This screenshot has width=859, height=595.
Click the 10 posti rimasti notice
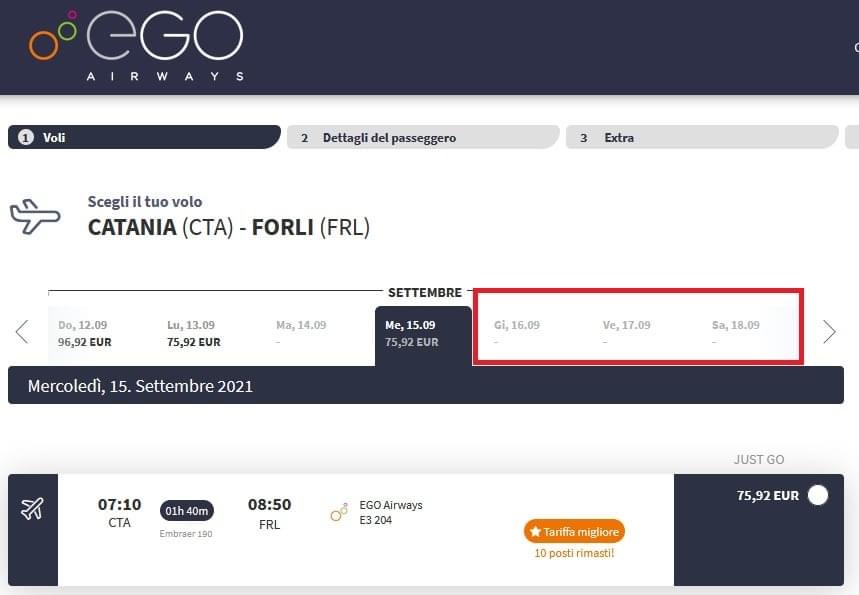click(x=574, y=553)
